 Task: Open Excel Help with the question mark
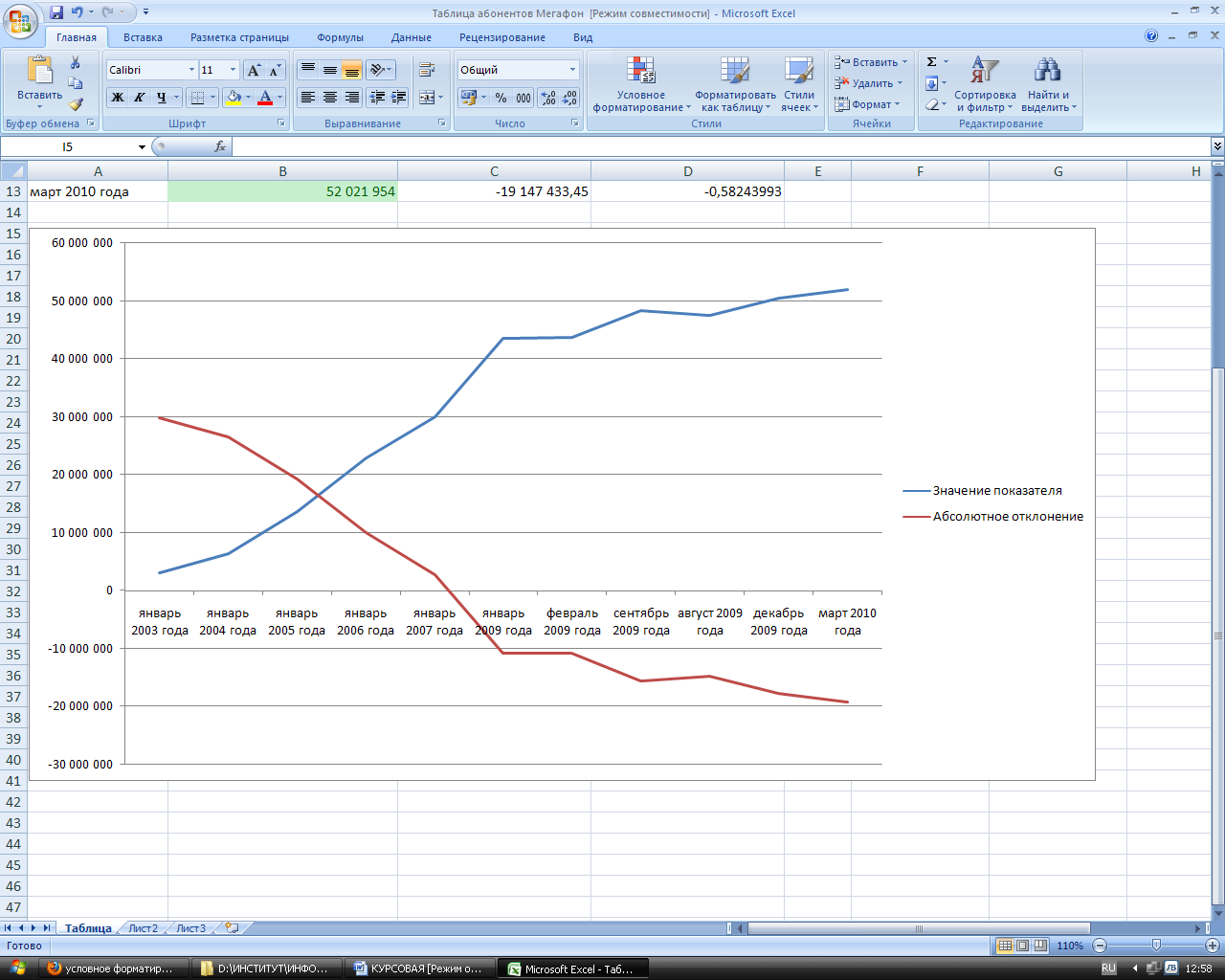pyautogui.click(x=1151, y=36)
